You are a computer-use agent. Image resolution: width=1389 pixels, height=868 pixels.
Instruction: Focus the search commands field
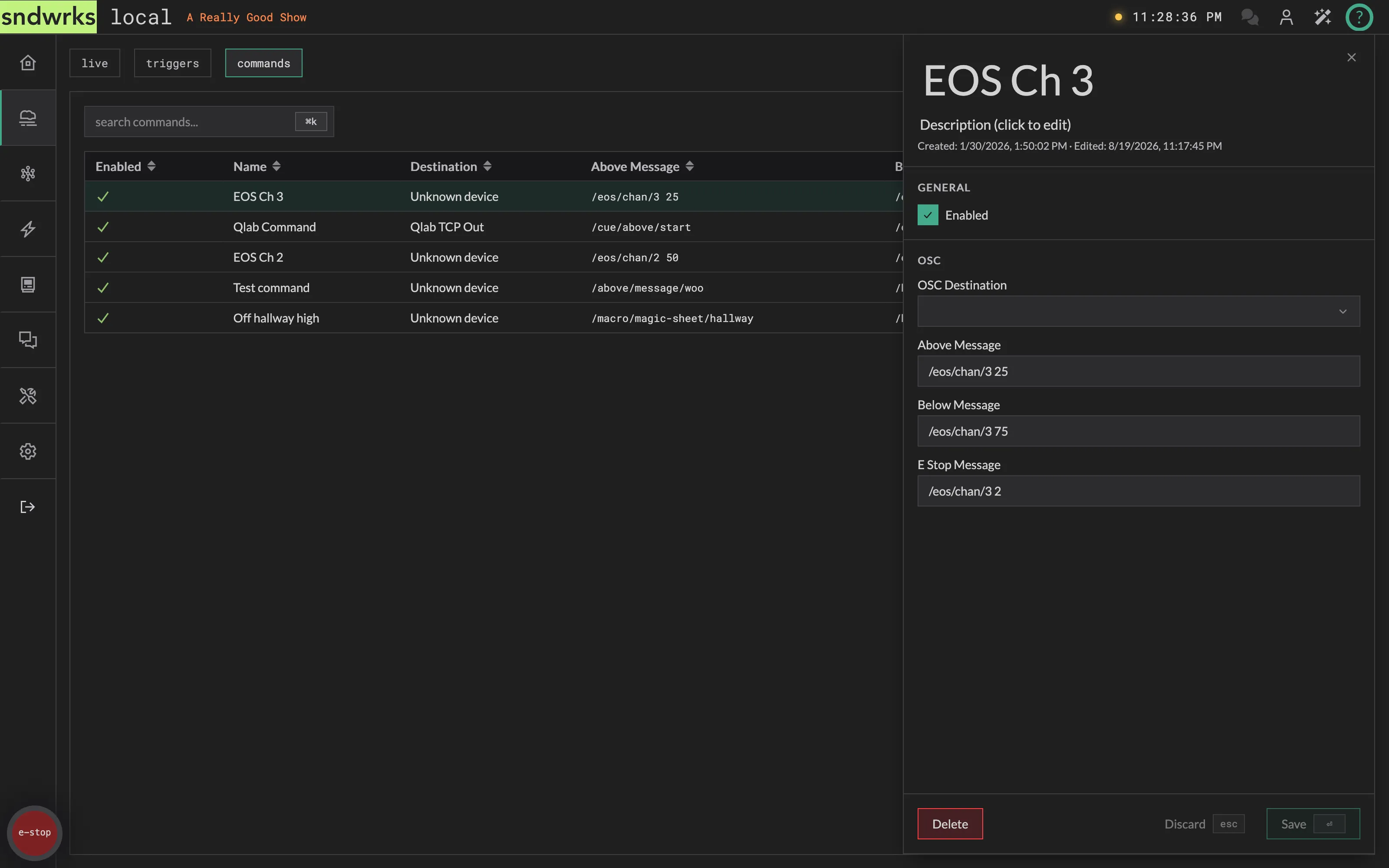pyautogui.click(x=209, y=122)
